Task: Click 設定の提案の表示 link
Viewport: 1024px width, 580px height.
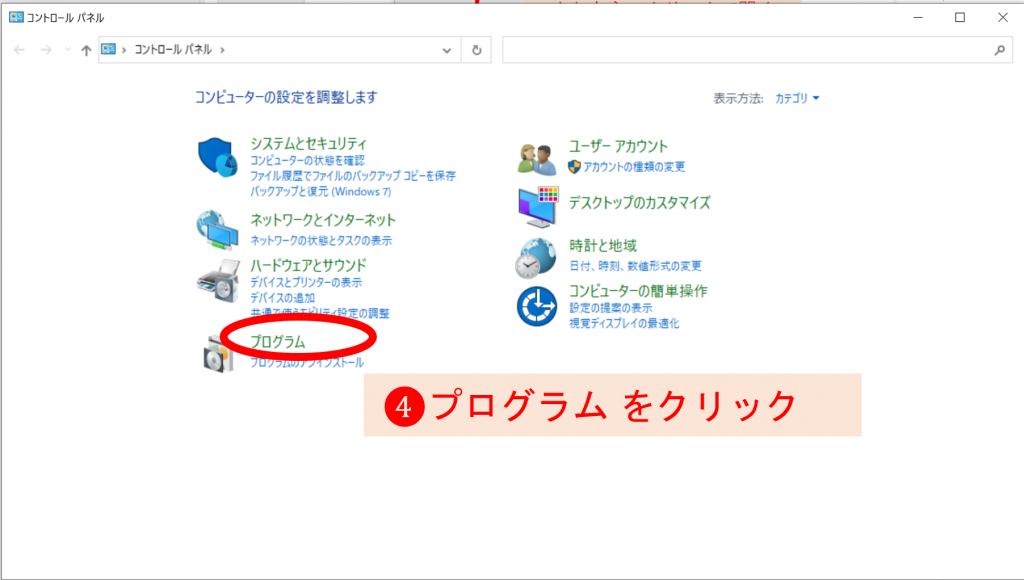Action: tap(610, 308)
